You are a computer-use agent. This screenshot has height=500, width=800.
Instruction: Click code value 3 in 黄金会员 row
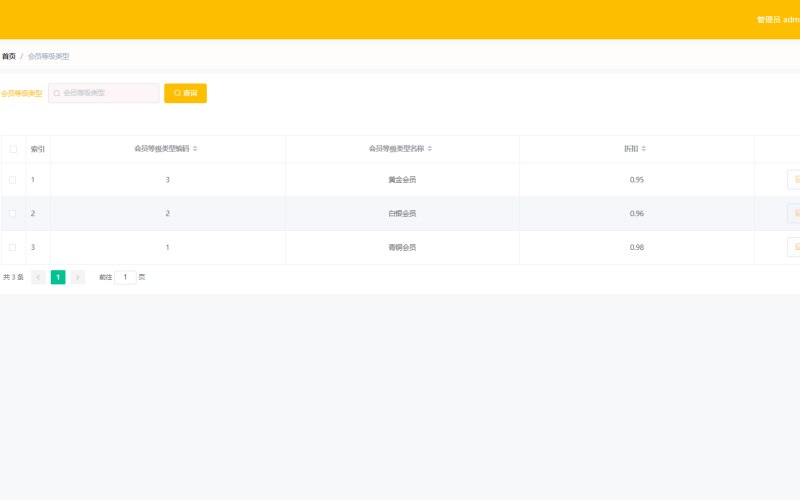click(167, 180)
